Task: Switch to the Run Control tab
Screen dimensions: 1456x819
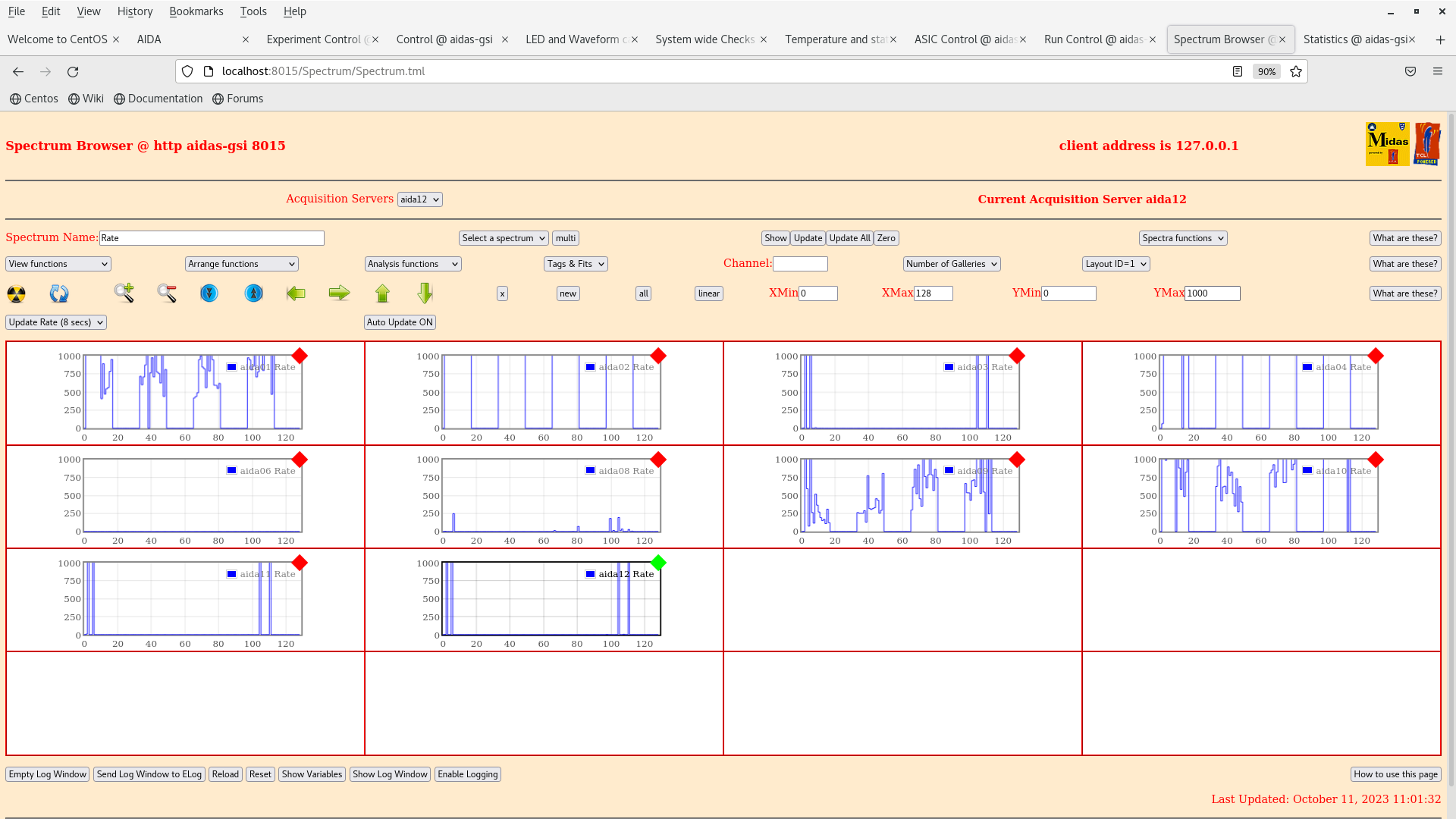Action: [1093, 39]
